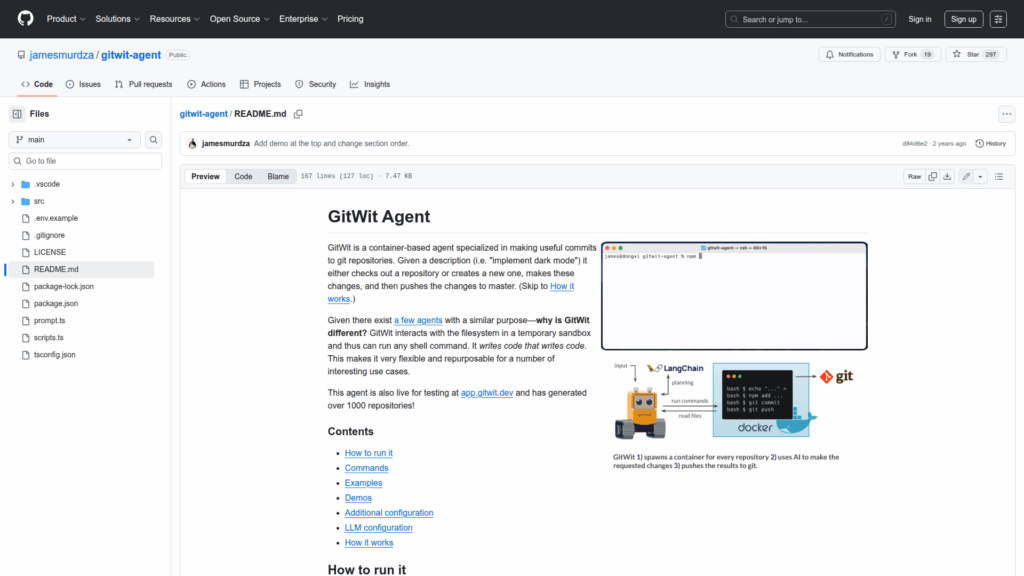Expand the src folder

pyautogui.click(x=13, y=201)
